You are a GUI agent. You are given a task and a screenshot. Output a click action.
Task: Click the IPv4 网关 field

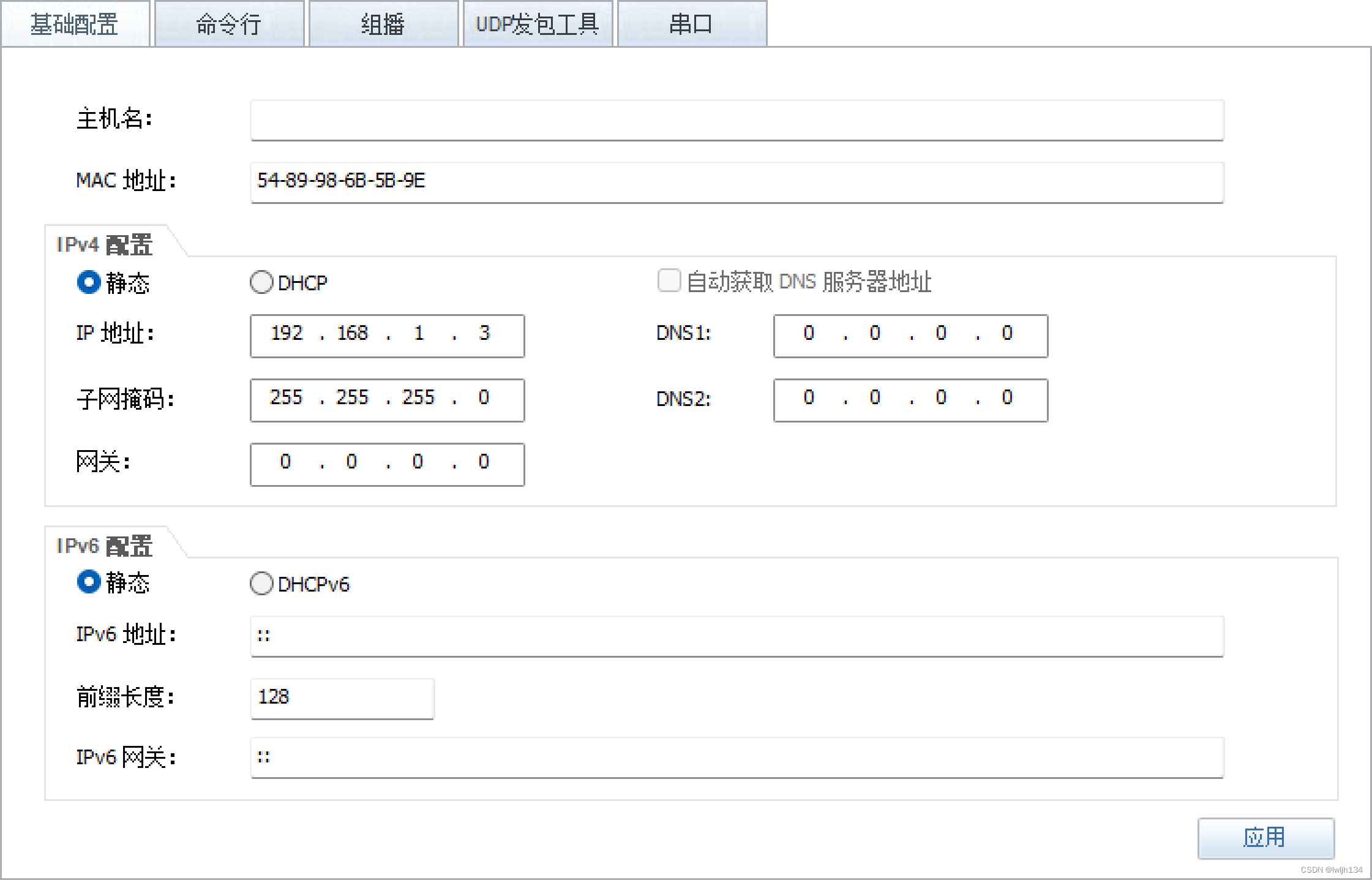pyautogui.click(x=386, y=464)
